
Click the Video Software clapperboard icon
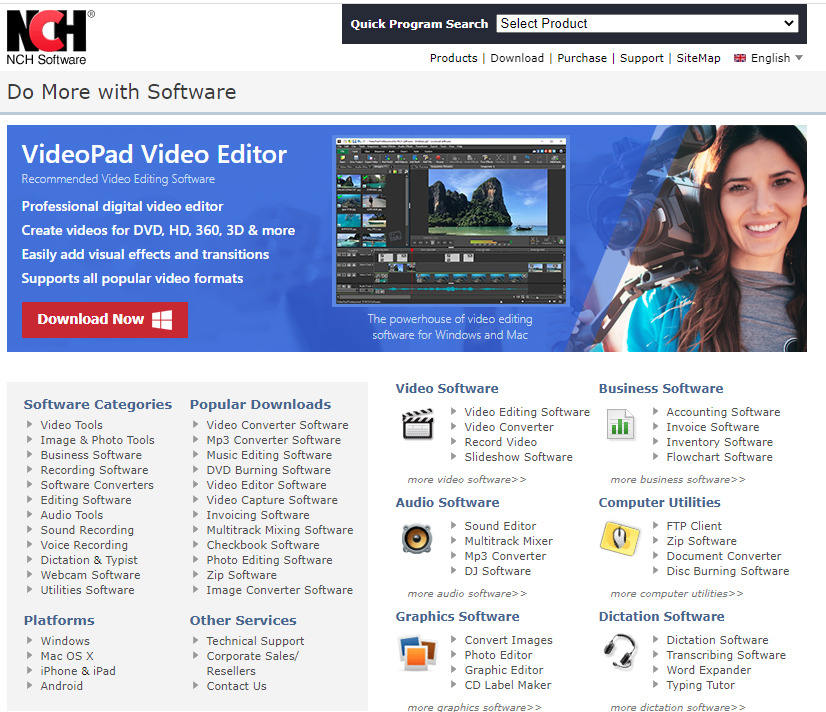click(x=418, y=425)
